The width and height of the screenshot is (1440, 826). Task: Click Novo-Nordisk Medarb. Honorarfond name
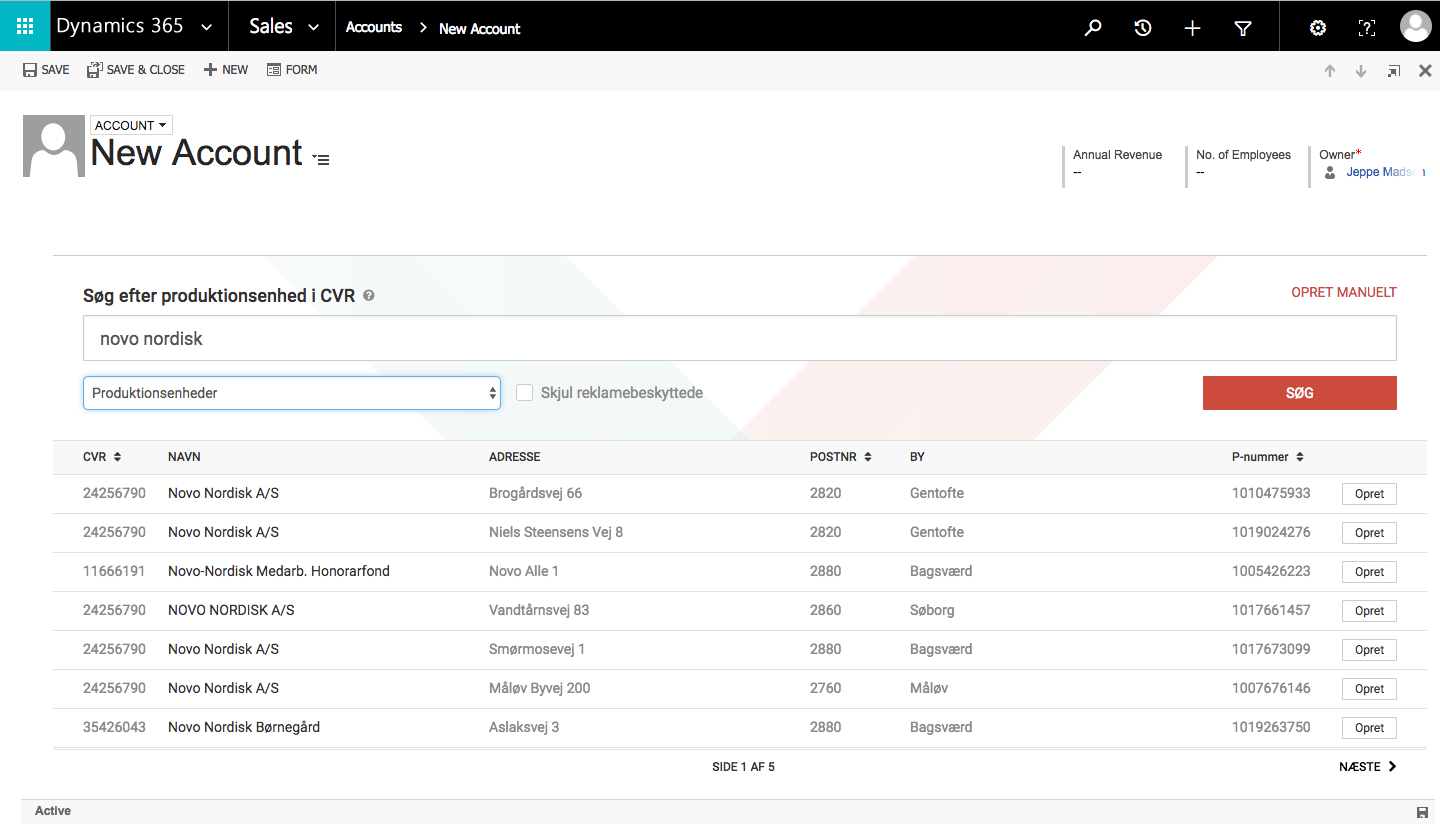(279, 571)
